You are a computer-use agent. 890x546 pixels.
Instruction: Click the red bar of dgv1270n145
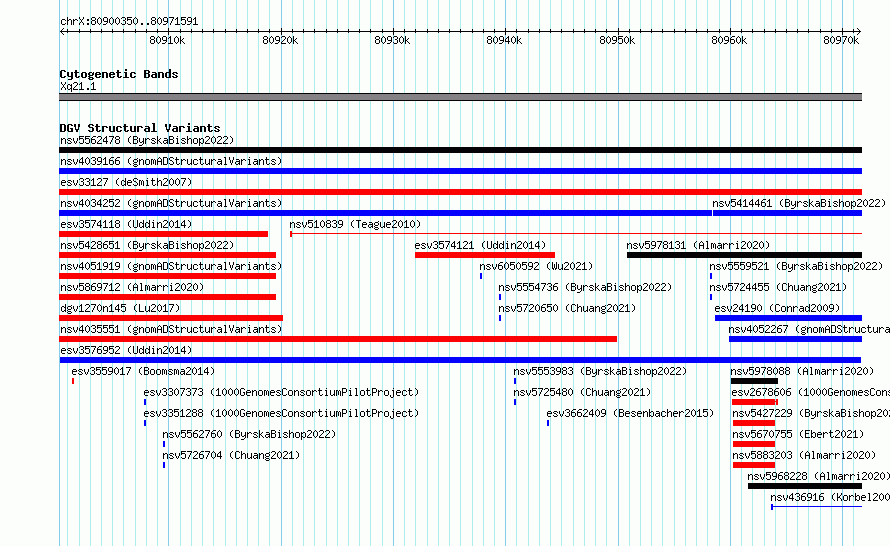(171, 318)
